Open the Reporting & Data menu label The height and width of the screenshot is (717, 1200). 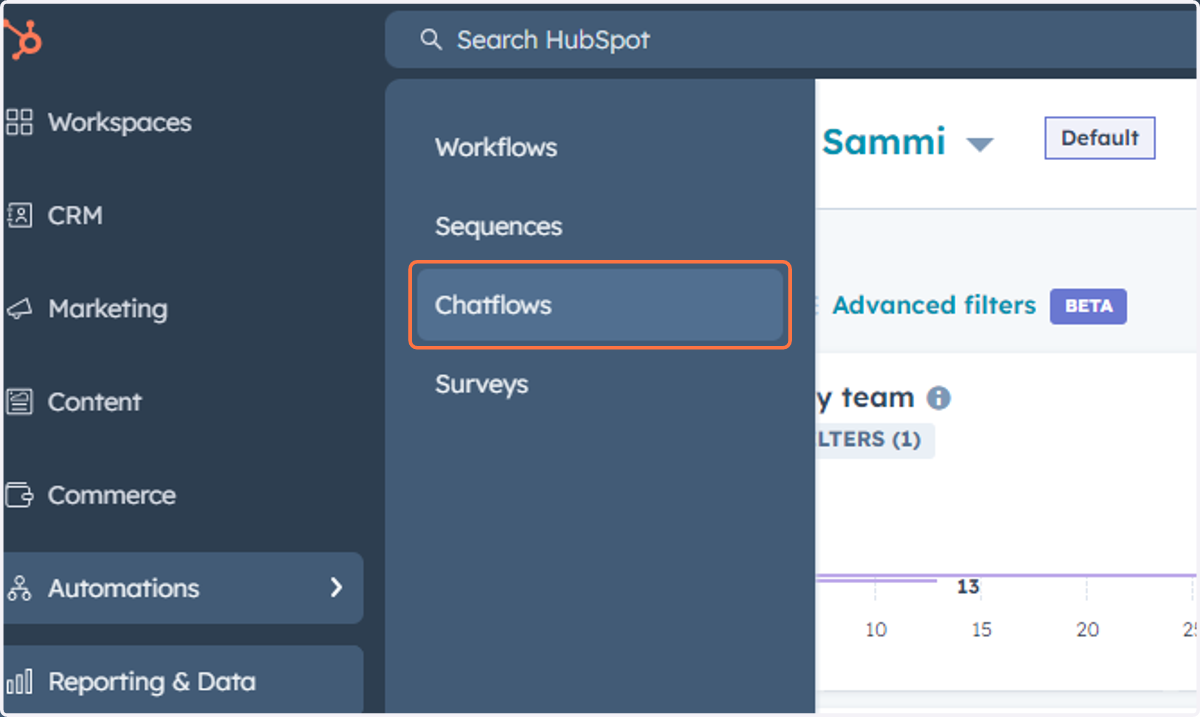tap(152, 682)
